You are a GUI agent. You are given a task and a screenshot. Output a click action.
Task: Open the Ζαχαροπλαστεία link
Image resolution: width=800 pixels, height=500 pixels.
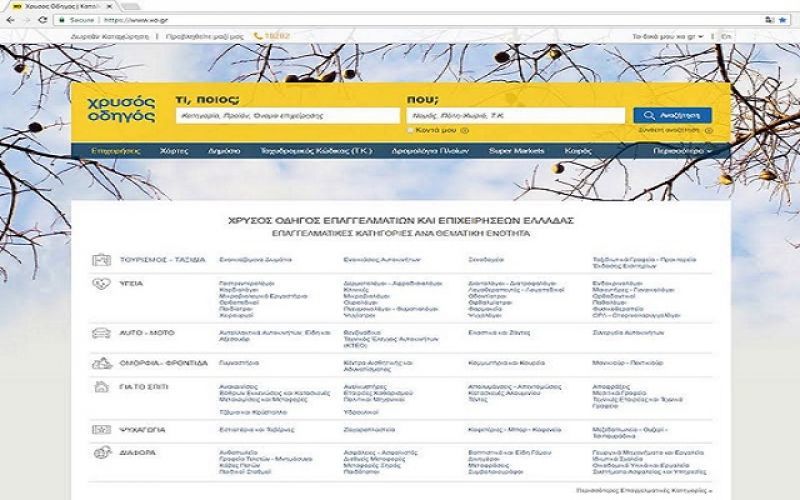pos(369,430)
